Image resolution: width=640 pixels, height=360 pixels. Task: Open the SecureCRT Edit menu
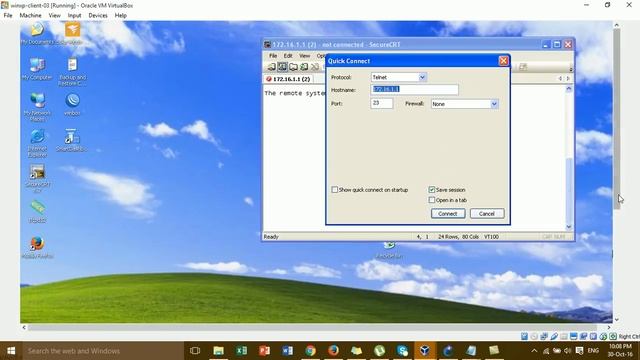coord(288,56)
